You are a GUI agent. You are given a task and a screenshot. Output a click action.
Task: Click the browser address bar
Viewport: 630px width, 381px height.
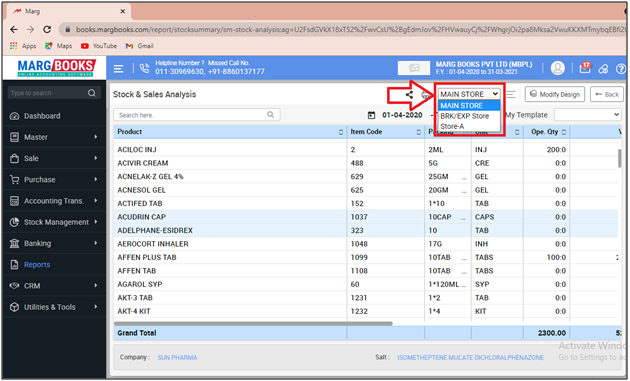(x=342, y=29)
